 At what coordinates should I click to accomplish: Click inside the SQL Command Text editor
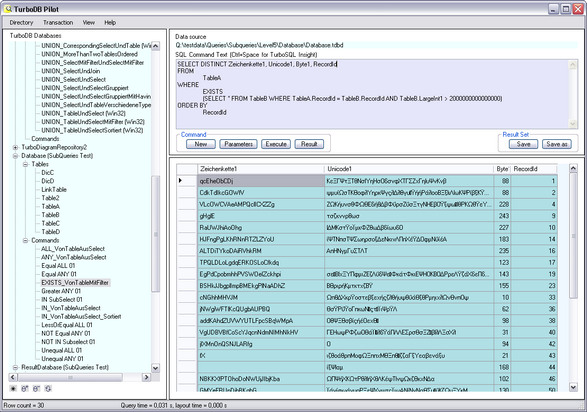point(374,94)
